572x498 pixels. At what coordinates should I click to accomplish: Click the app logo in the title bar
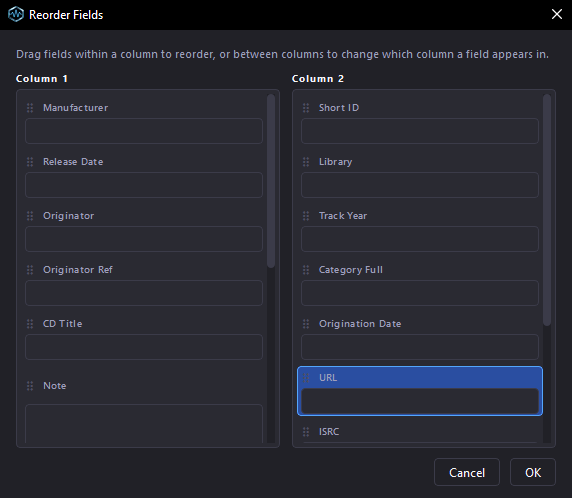point(16,15)
